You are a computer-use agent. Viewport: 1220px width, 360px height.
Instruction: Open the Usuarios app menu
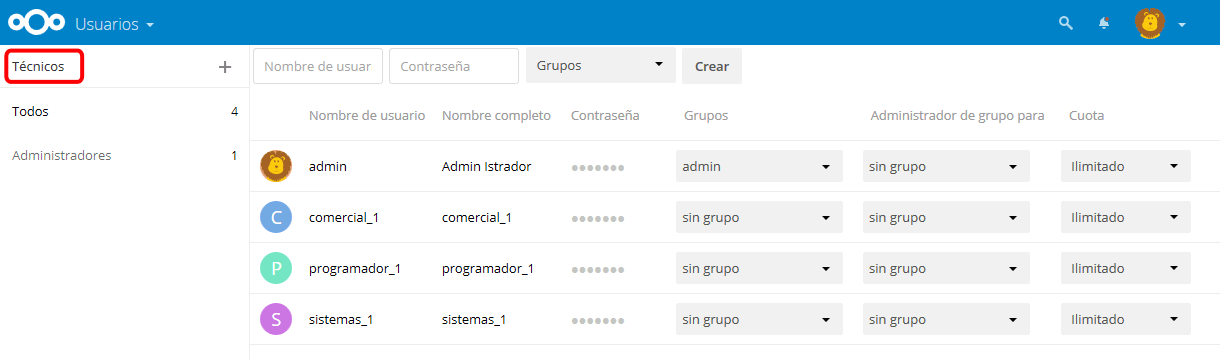(x=114, y=23)
